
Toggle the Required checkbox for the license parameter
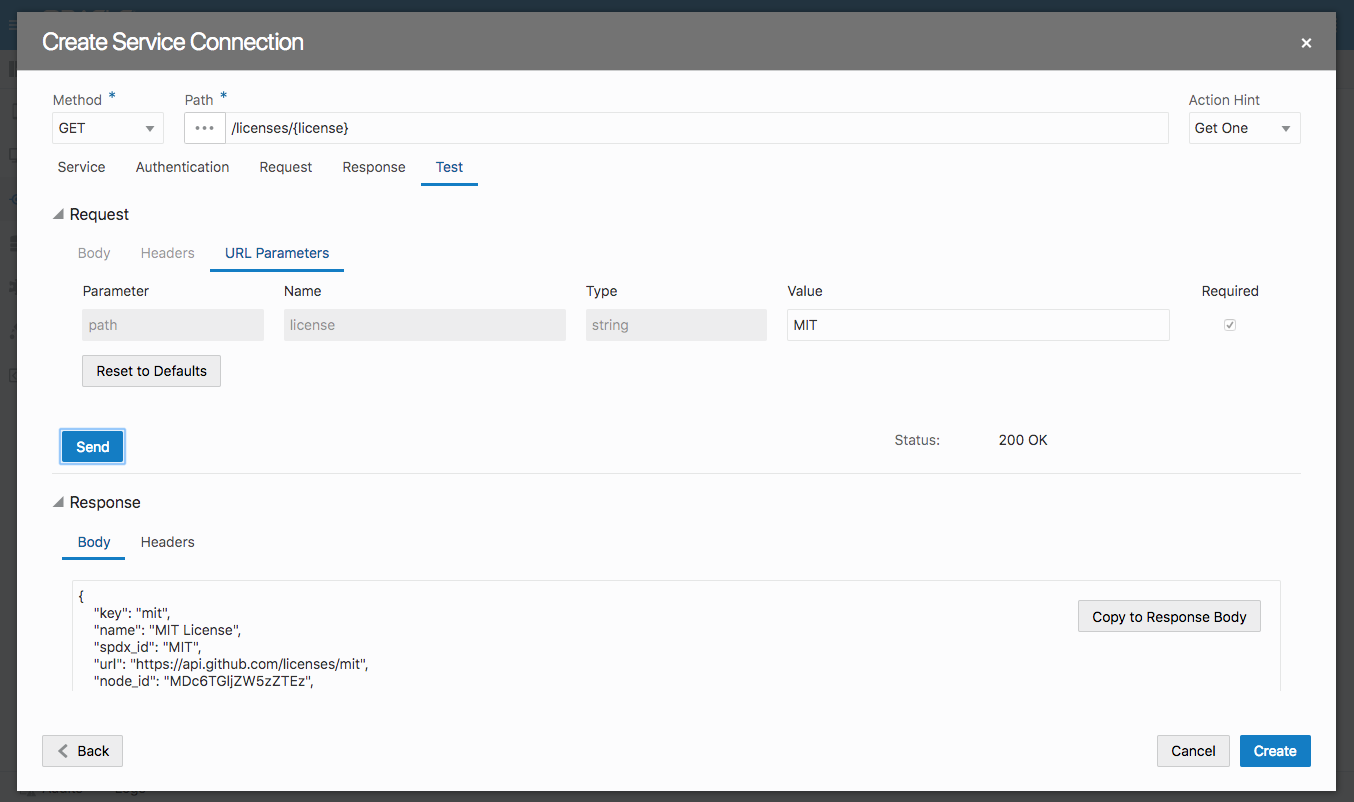(x=1229, y=324)
